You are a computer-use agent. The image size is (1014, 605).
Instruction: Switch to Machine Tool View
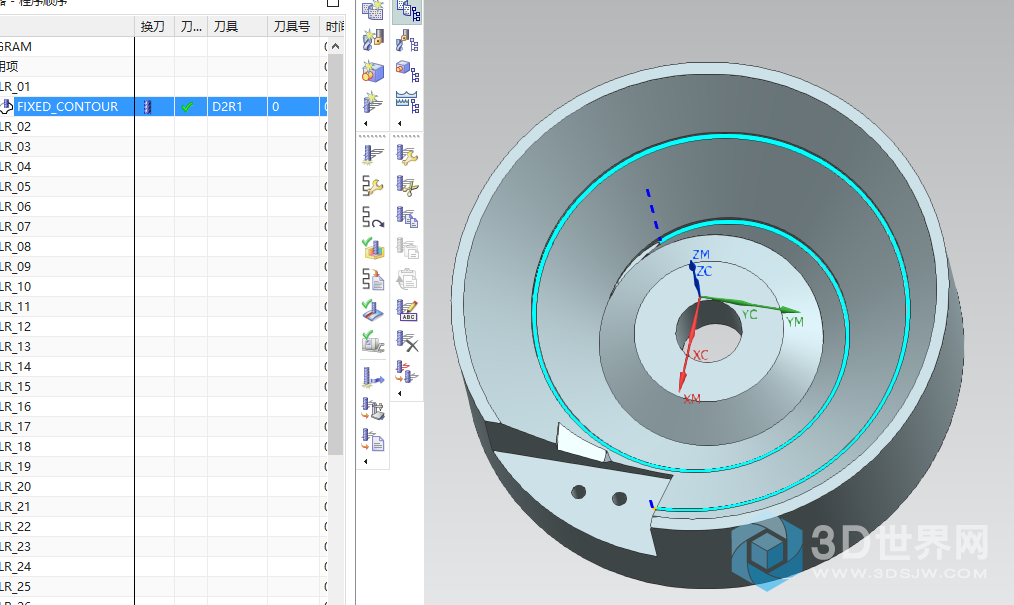407,41
